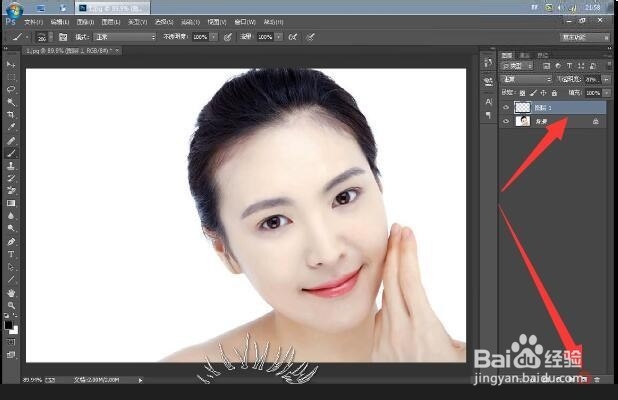Open the brush panel toggle icon
The image size is (618, 400).
(63, 37)
